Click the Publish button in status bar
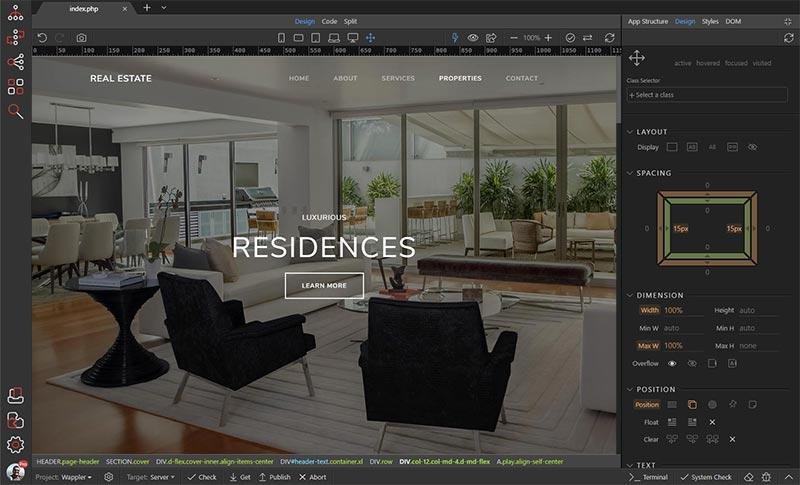The width and height of the screenshot is (800, 485). (274, 477)
